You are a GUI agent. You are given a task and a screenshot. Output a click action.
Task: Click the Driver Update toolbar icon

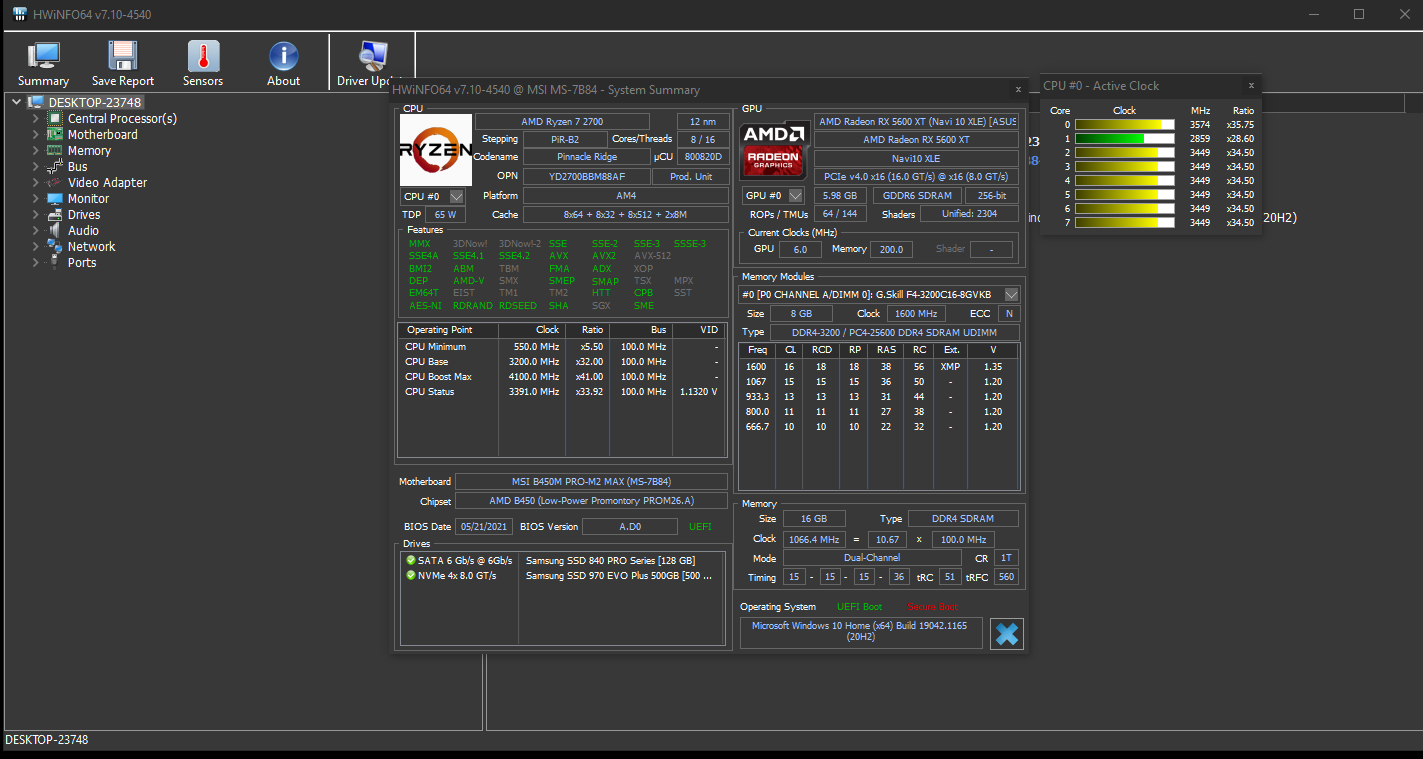372,57
